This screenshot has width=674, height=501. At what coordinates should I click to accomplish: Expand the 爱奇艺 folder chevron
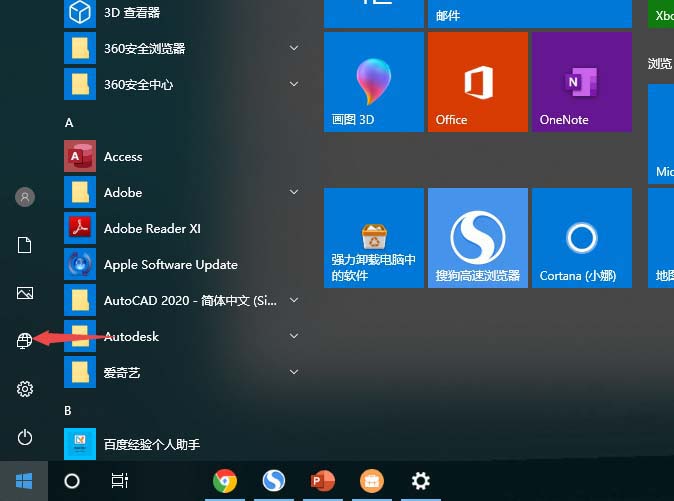(x=294, y=372)
